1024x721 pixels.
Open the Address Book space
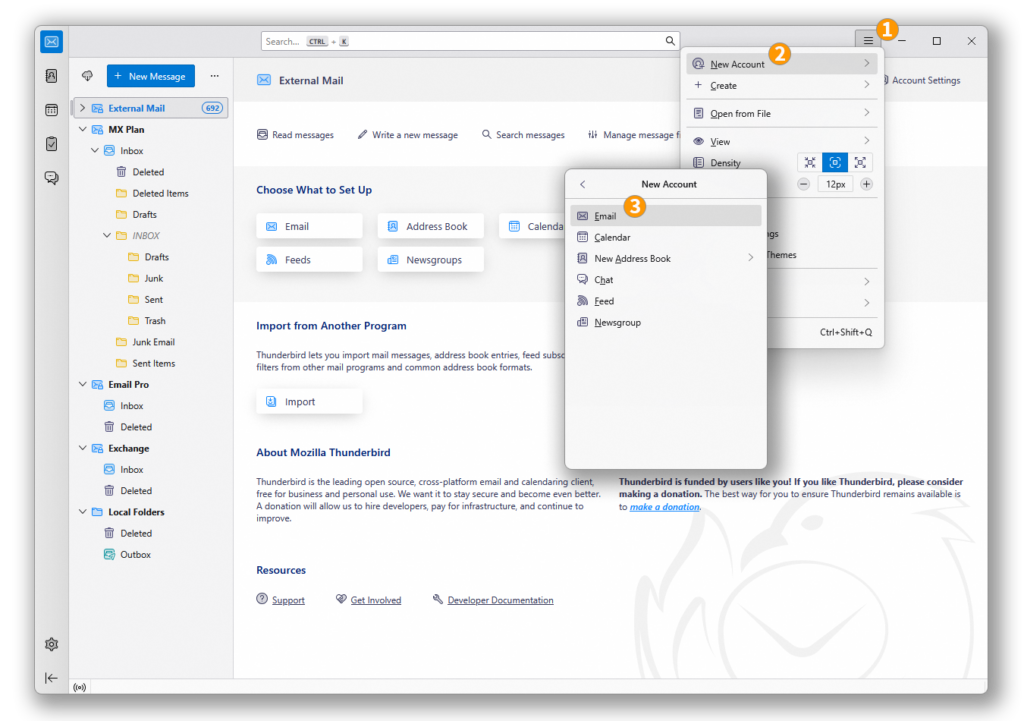click(x=51, y=75)
